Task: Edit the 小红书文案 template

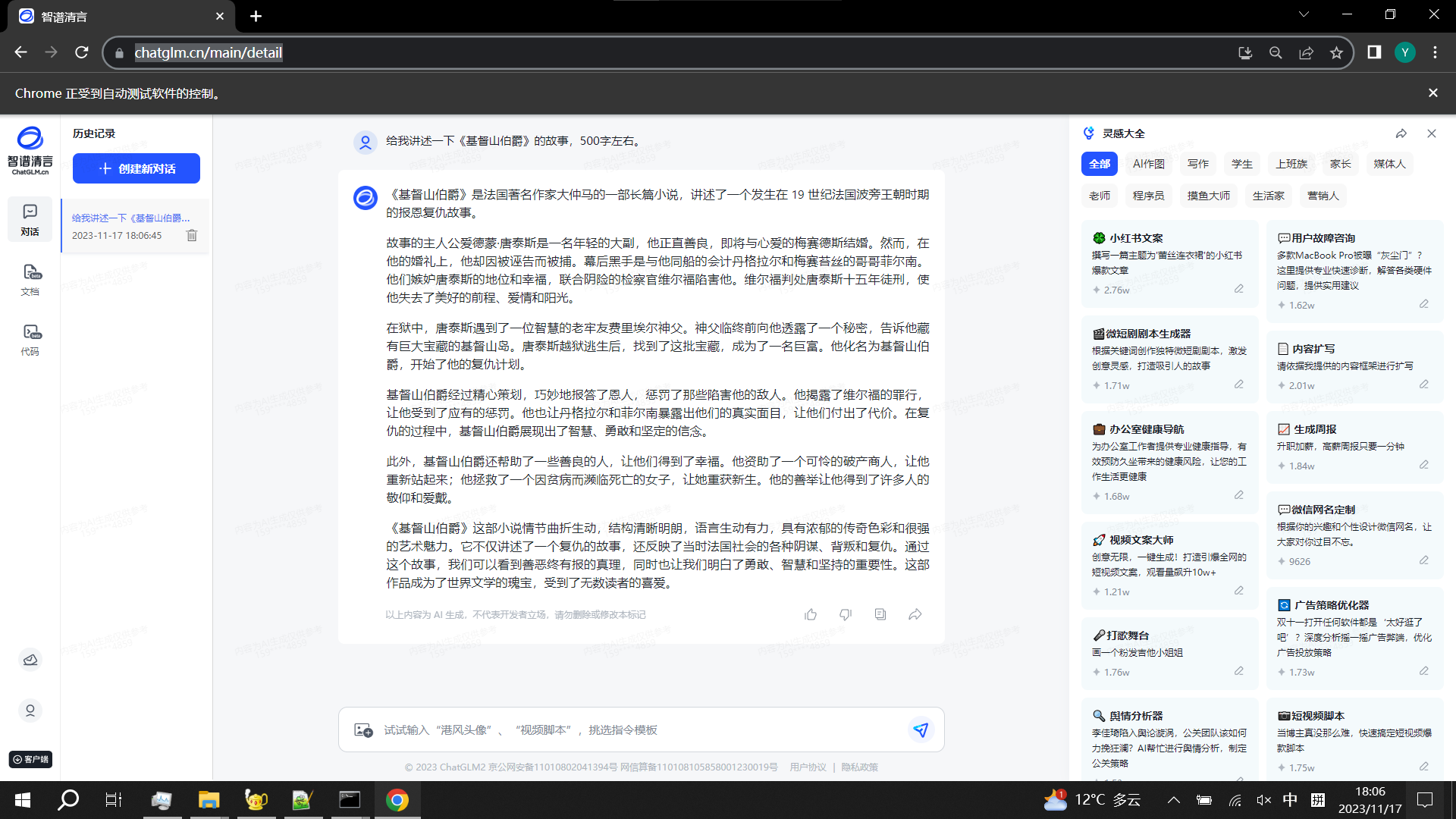Action: pyautogui.click(x=1239, y=289)
